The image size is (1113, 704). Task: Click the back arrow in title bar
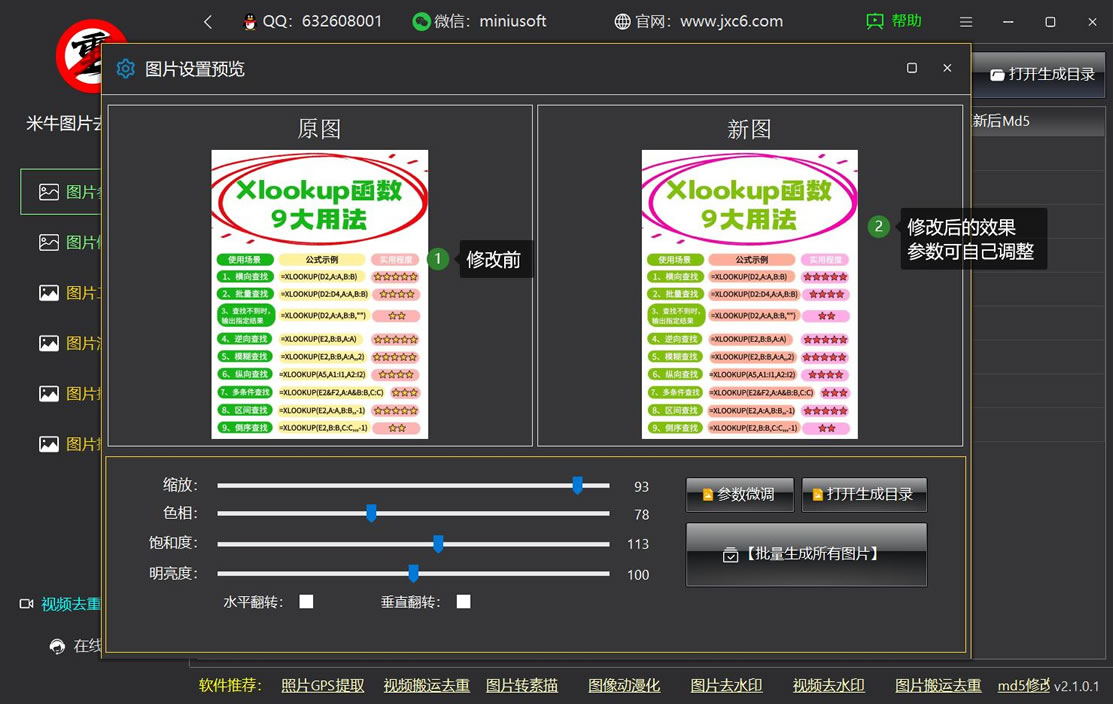[x=208, y=22]
